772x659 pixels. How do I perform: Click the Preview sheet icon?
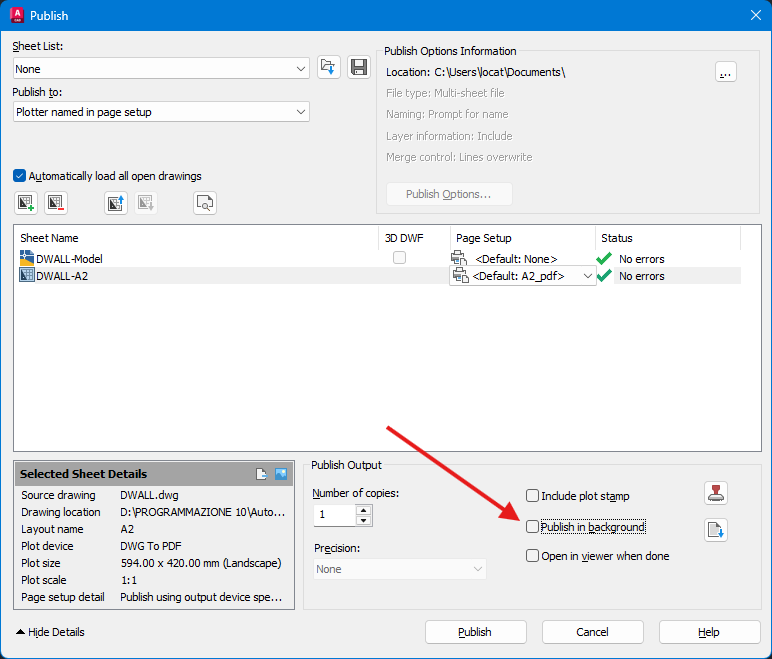(205, 202)
